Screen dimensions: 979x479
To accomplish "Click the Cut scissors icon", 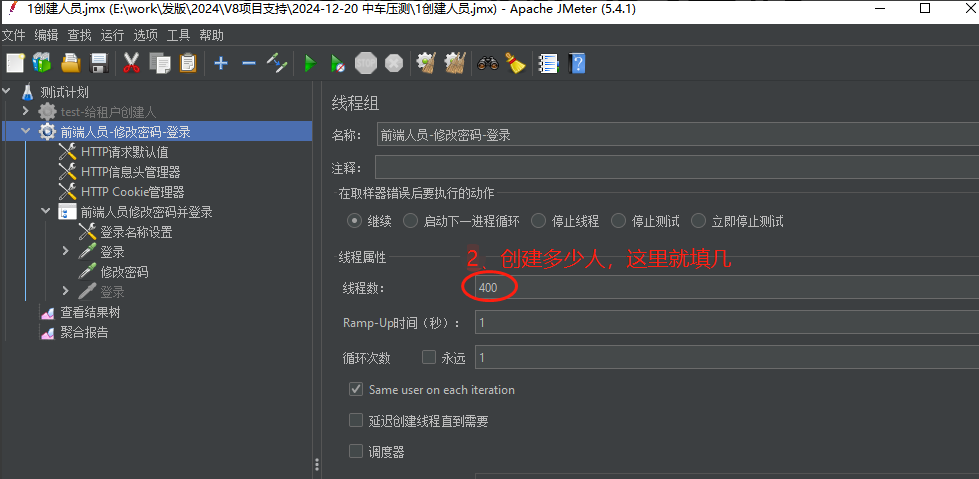I will point(131,63).
